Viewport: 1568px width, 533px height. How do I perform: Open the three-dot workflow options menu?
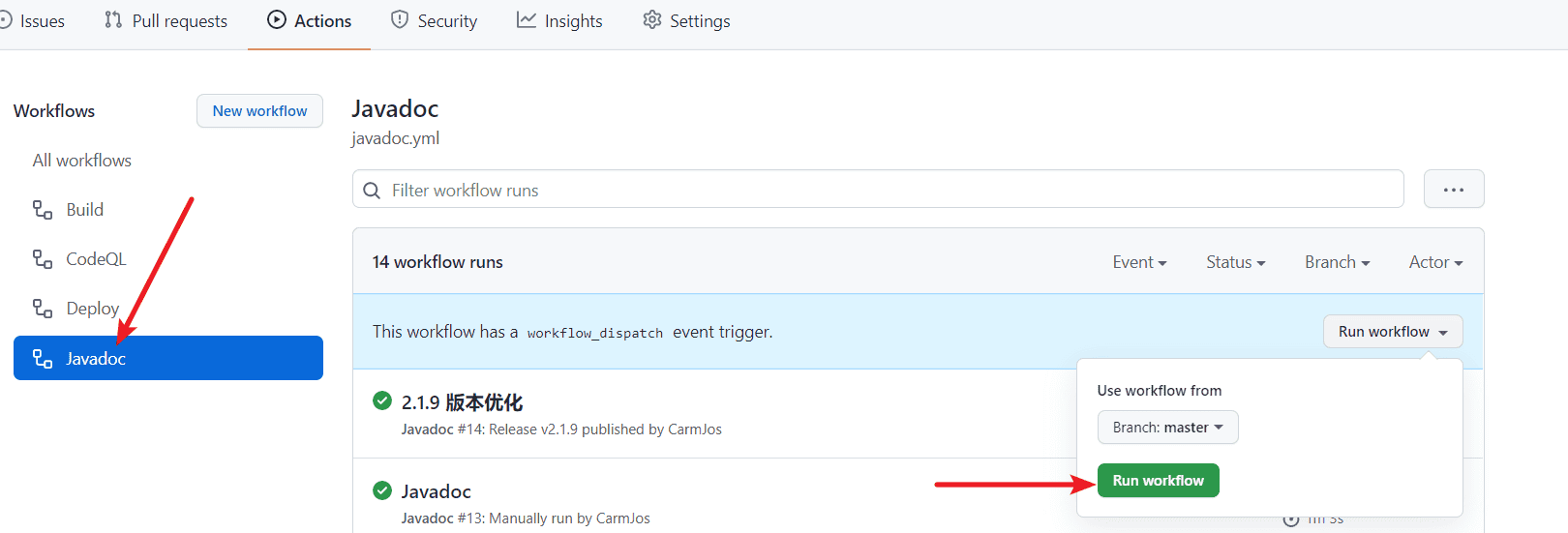(x=1453, y=190)
